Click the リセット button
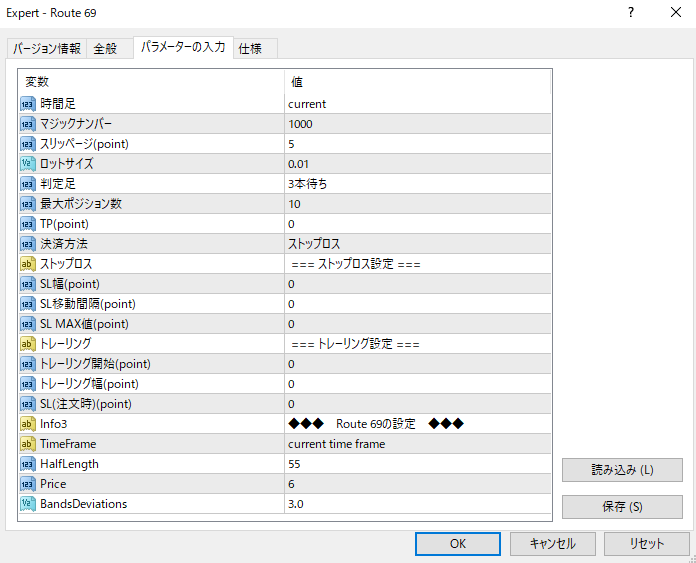 (x=647, y=544)
